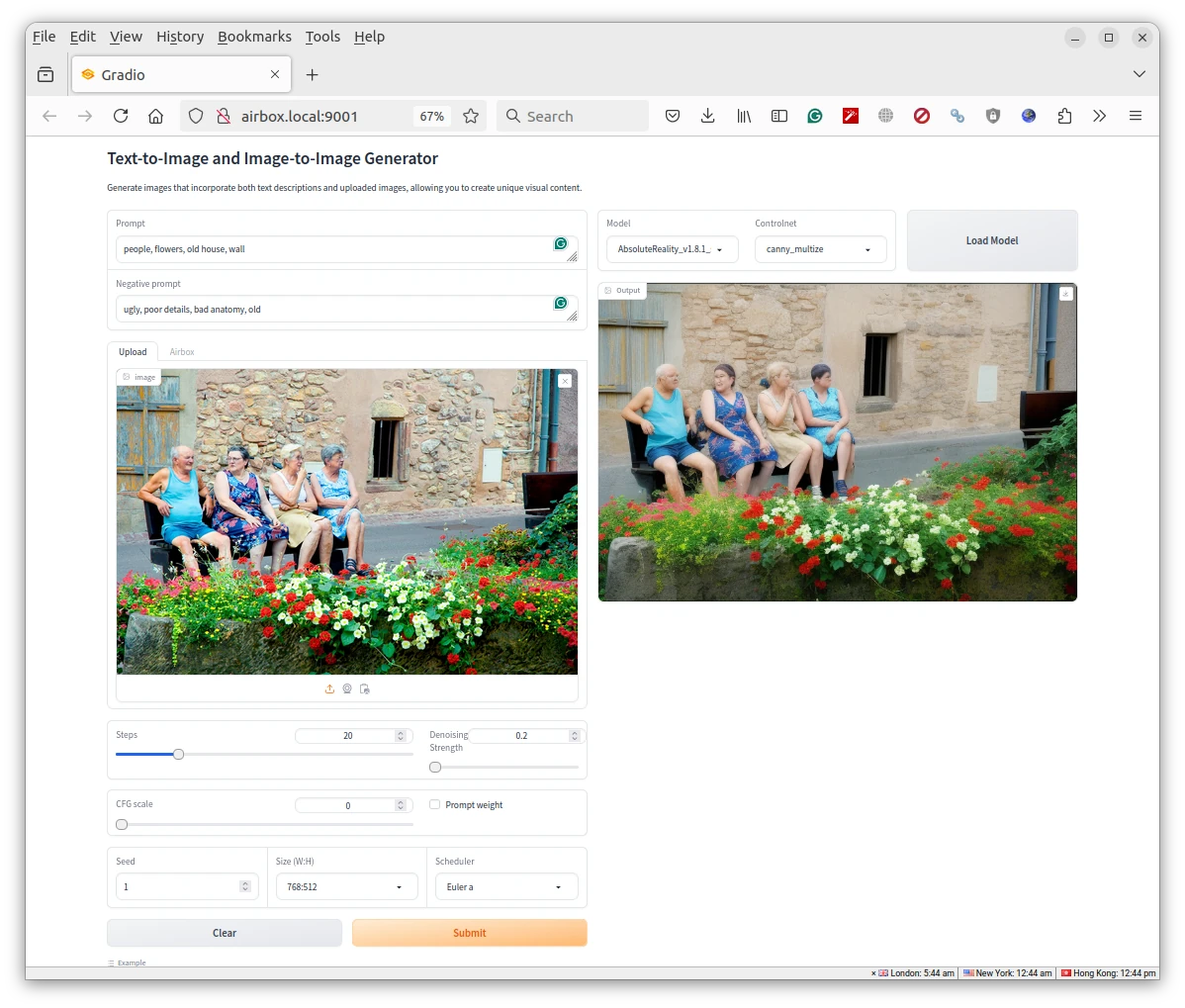
Task: Click the red pen extension icon
Action: 851,117
